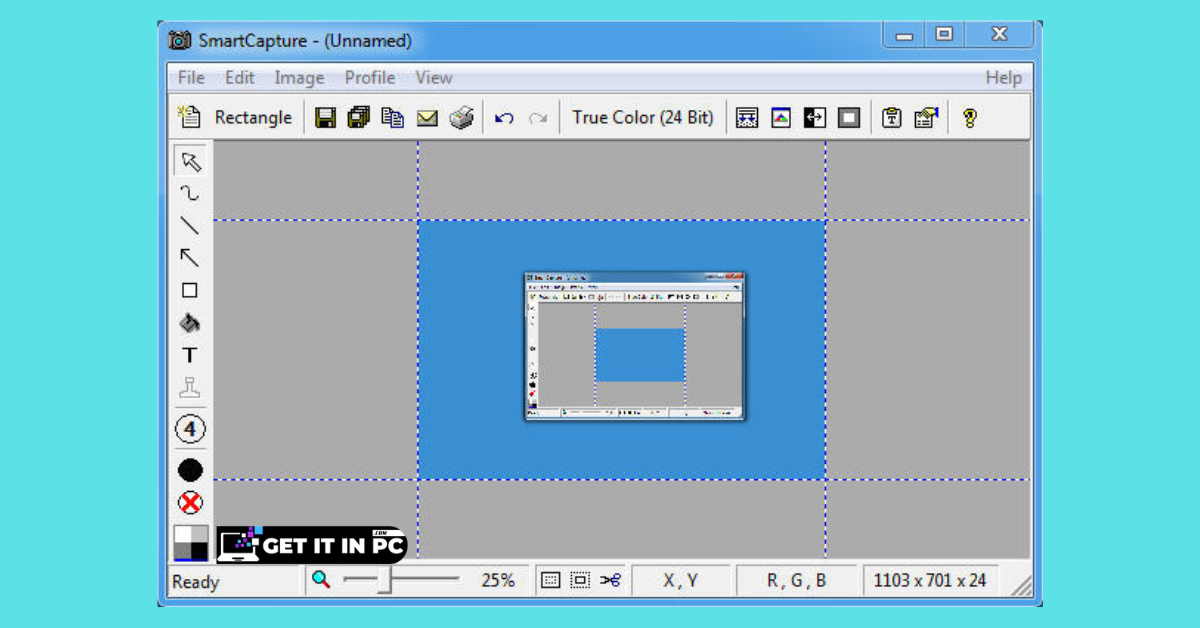Undo the last edit
Viewport: 1200px width, 628px height.
point(505,118)
